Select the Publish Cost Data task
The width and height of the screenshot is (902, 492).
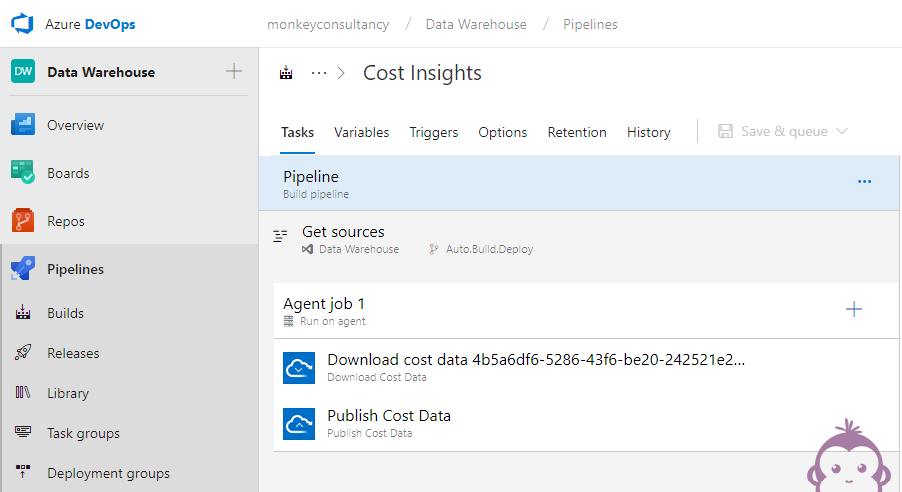(586, 423)
